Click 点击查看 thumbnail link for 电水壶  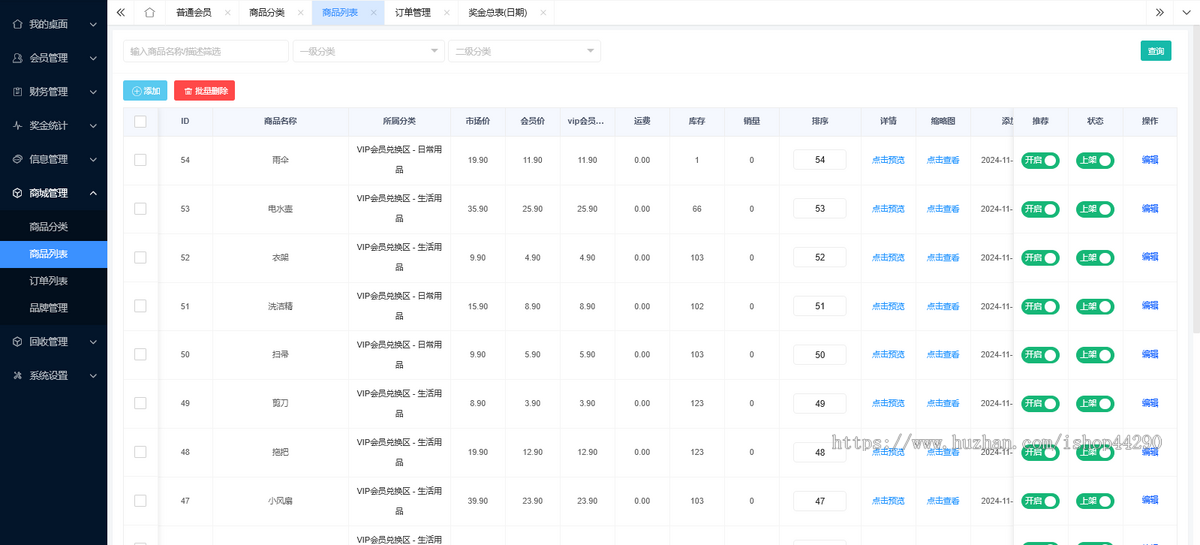click(x=943, y=209)
